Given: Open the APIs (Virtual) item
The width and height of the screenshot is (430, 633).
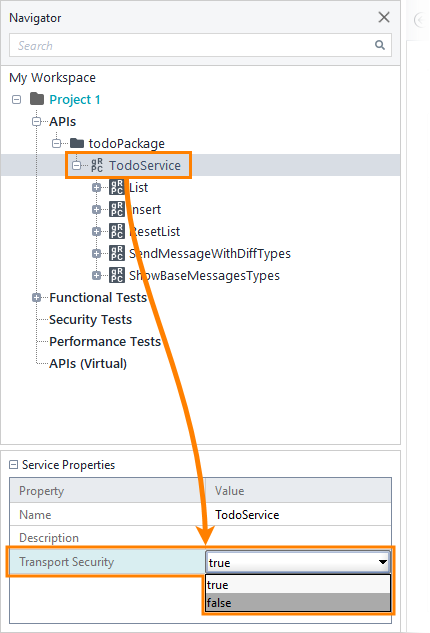Looking at the screenshot, I should coord(88,363).
